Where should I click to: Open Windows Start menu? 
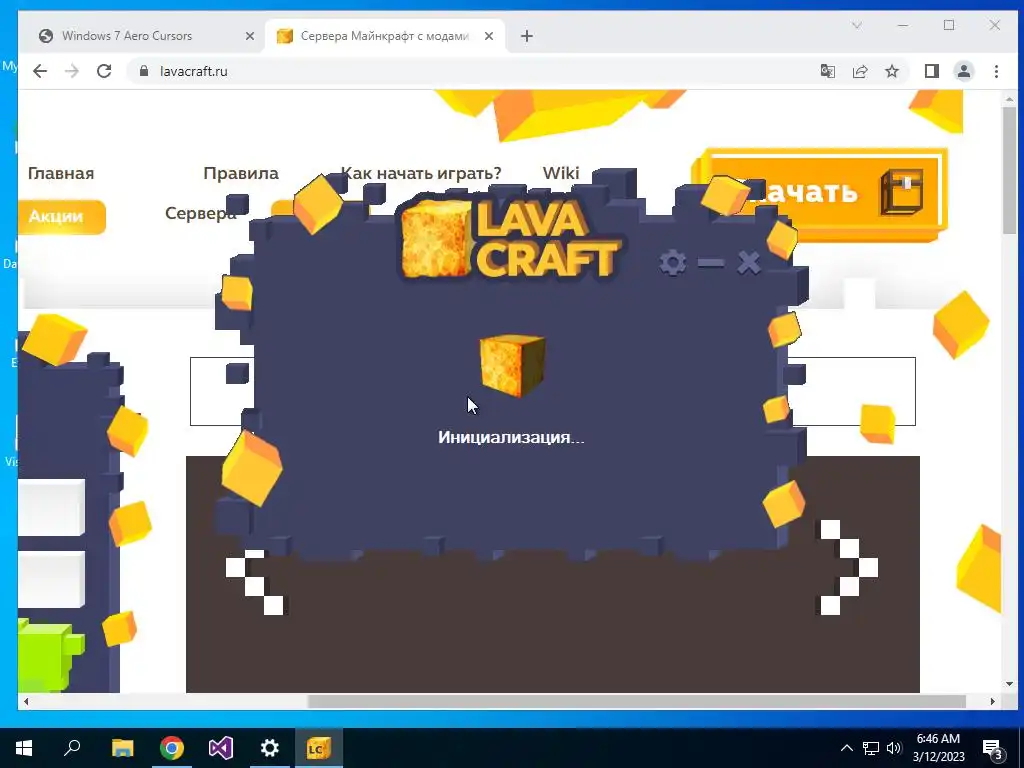pos(24,748)
